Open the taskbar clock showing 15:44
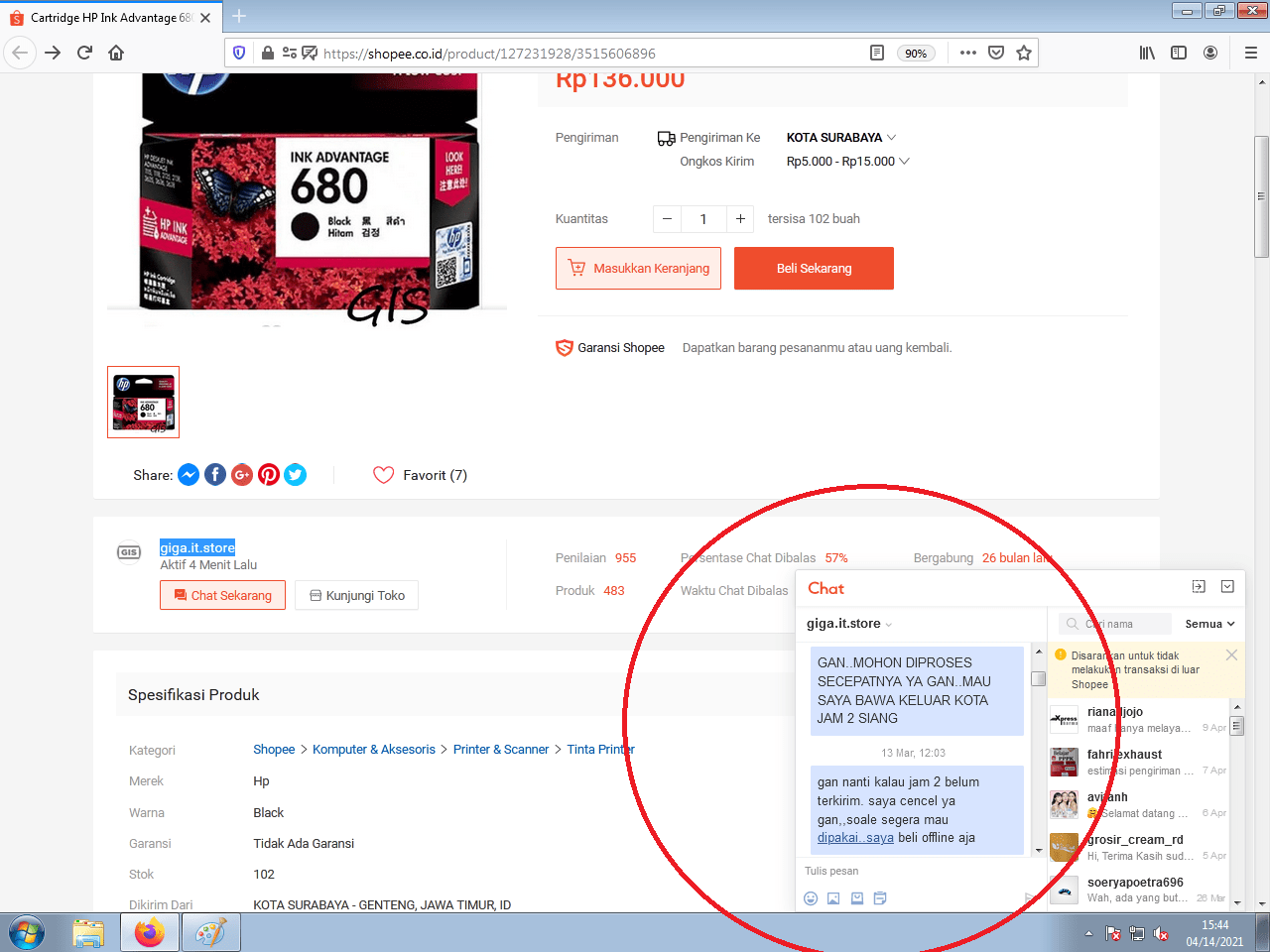1270x952 pixels. point(1214,933)
